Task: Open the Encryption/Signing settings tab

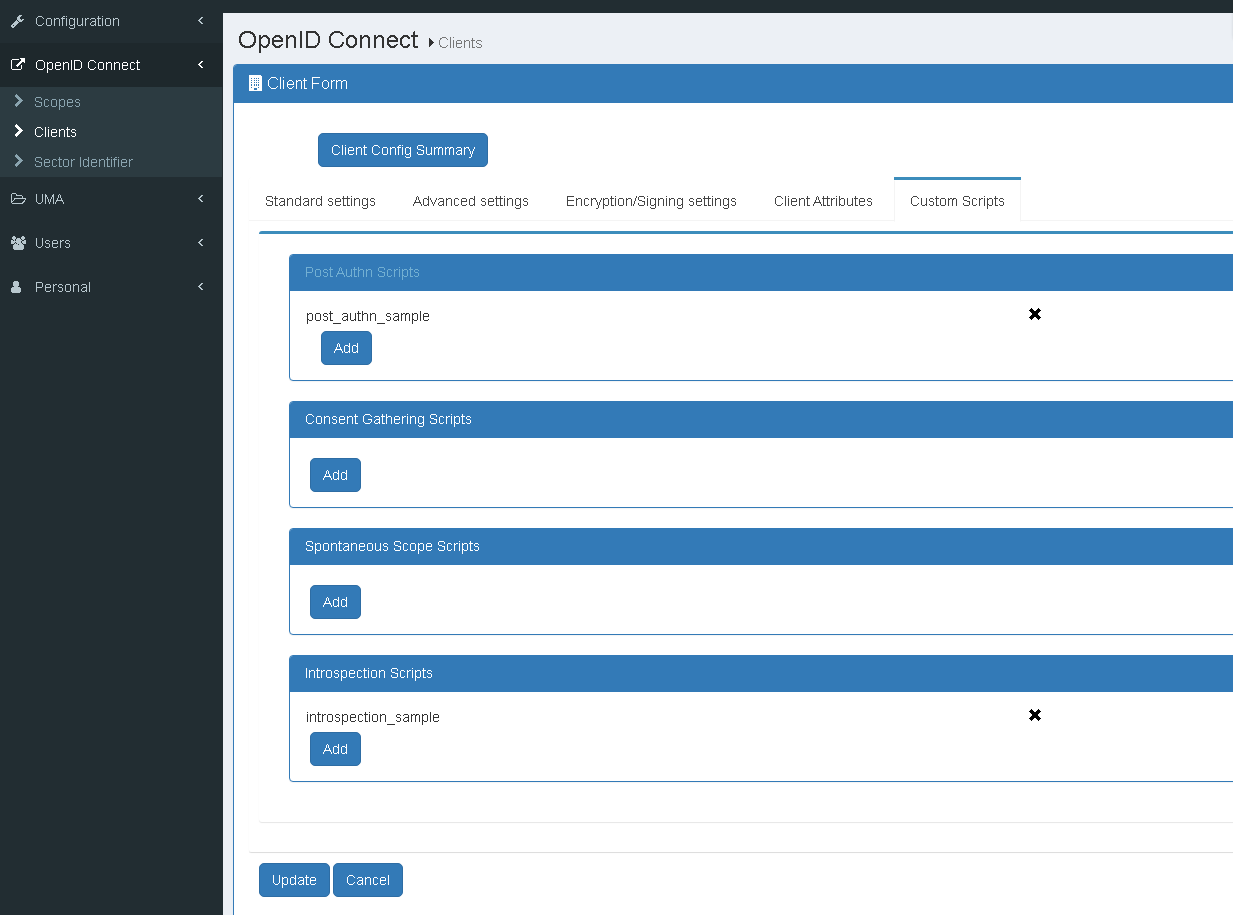Action: point(651,201)
